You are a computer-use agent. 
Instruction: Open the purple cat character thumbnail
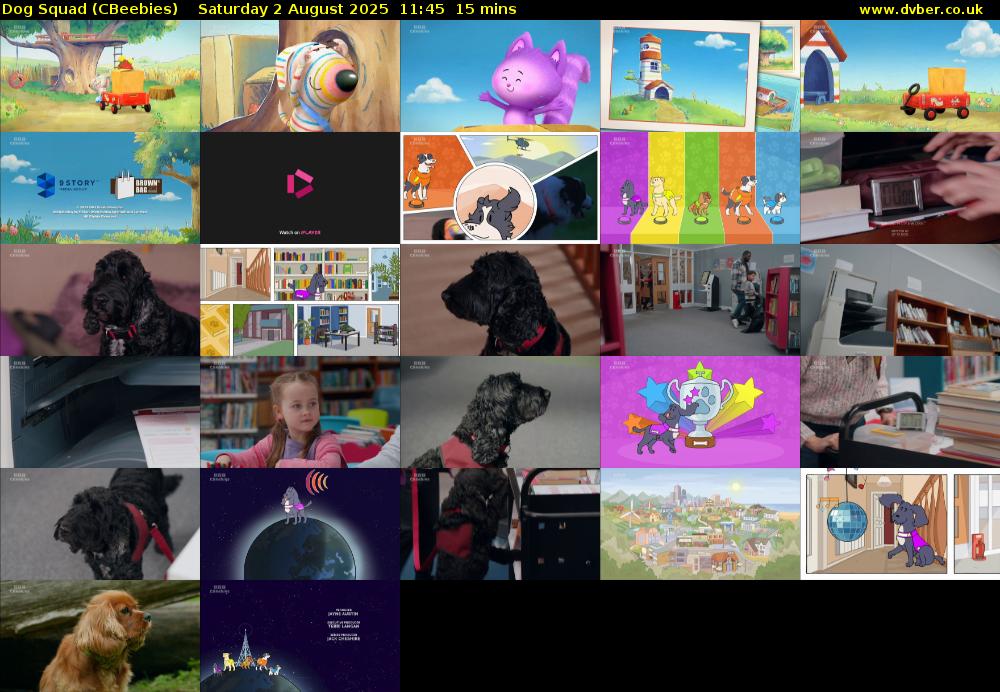point(500,76)
